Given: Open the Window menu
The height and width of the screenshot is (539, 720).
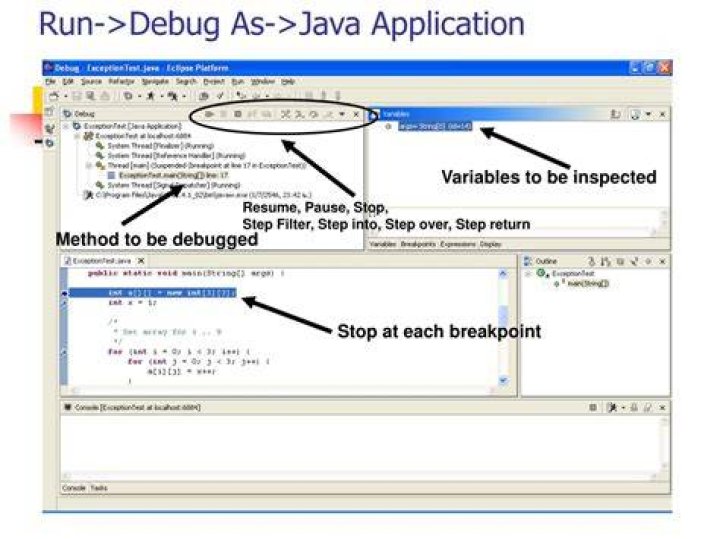Looking at the screenshot, I should click(262, 82).
